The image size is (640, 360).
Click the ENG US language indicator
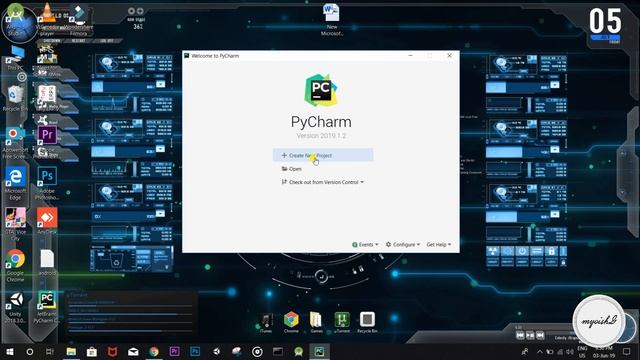click(x=582, y=352)
